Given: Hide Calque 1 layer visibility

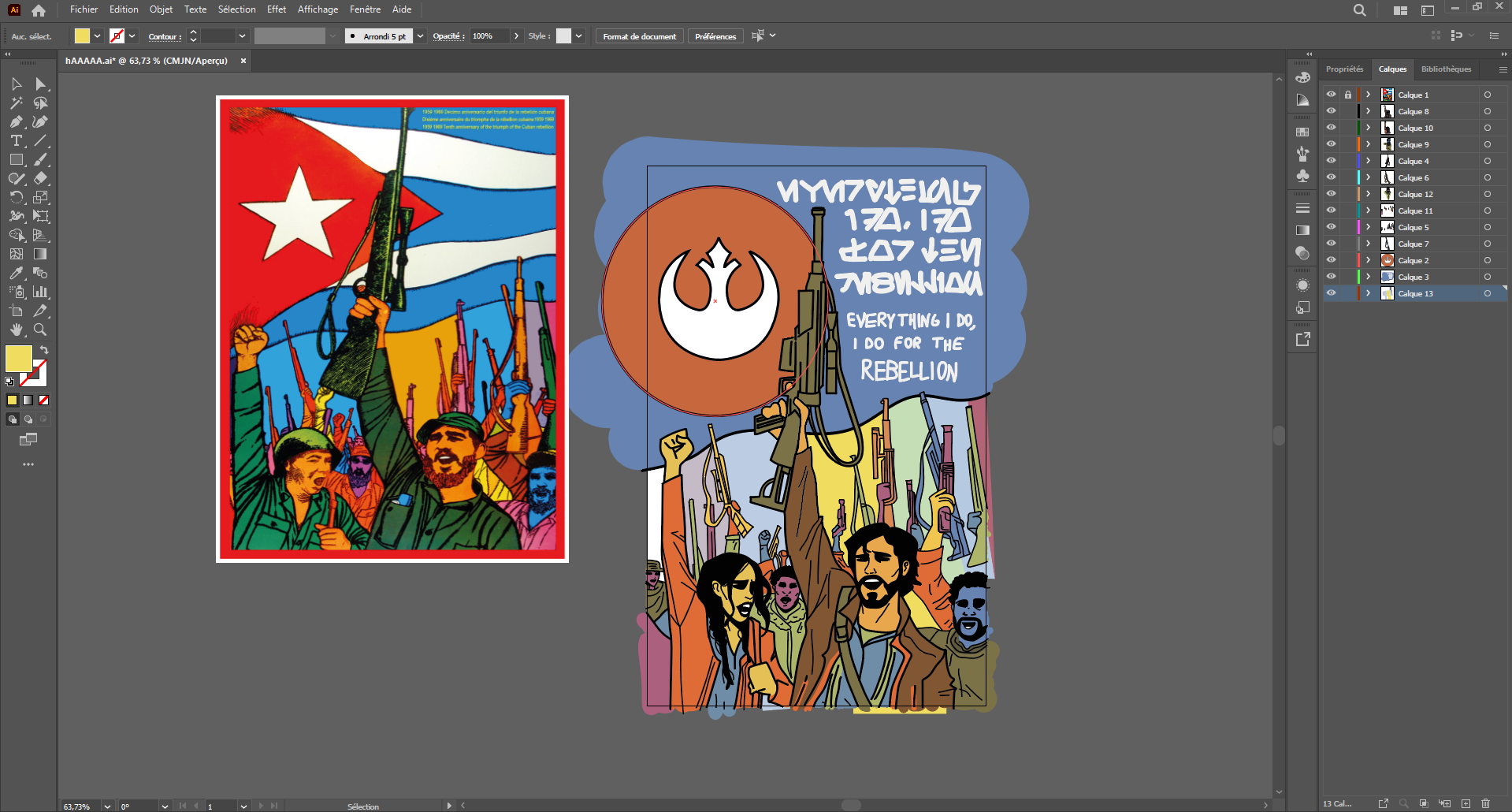Looking at the screenshot, I should pos(1331,95).
